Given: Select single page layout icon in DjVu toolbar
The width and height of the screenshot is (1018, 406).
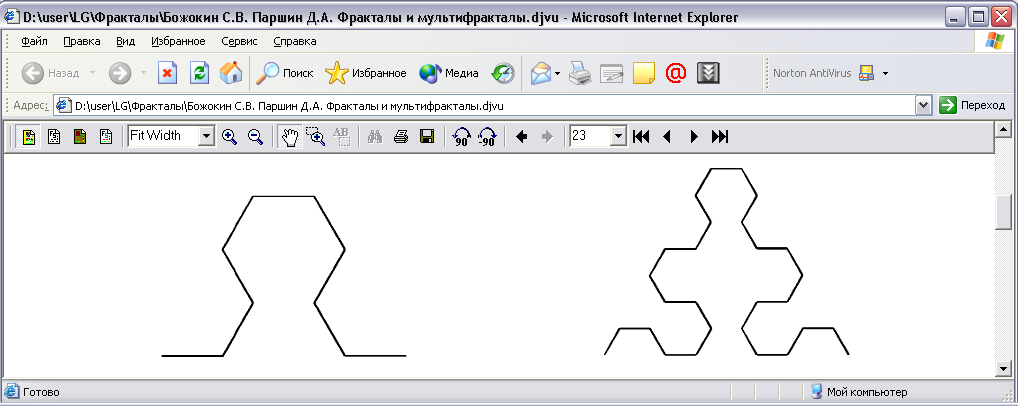Looking at the screenshot, I should [x=28, y=136].
